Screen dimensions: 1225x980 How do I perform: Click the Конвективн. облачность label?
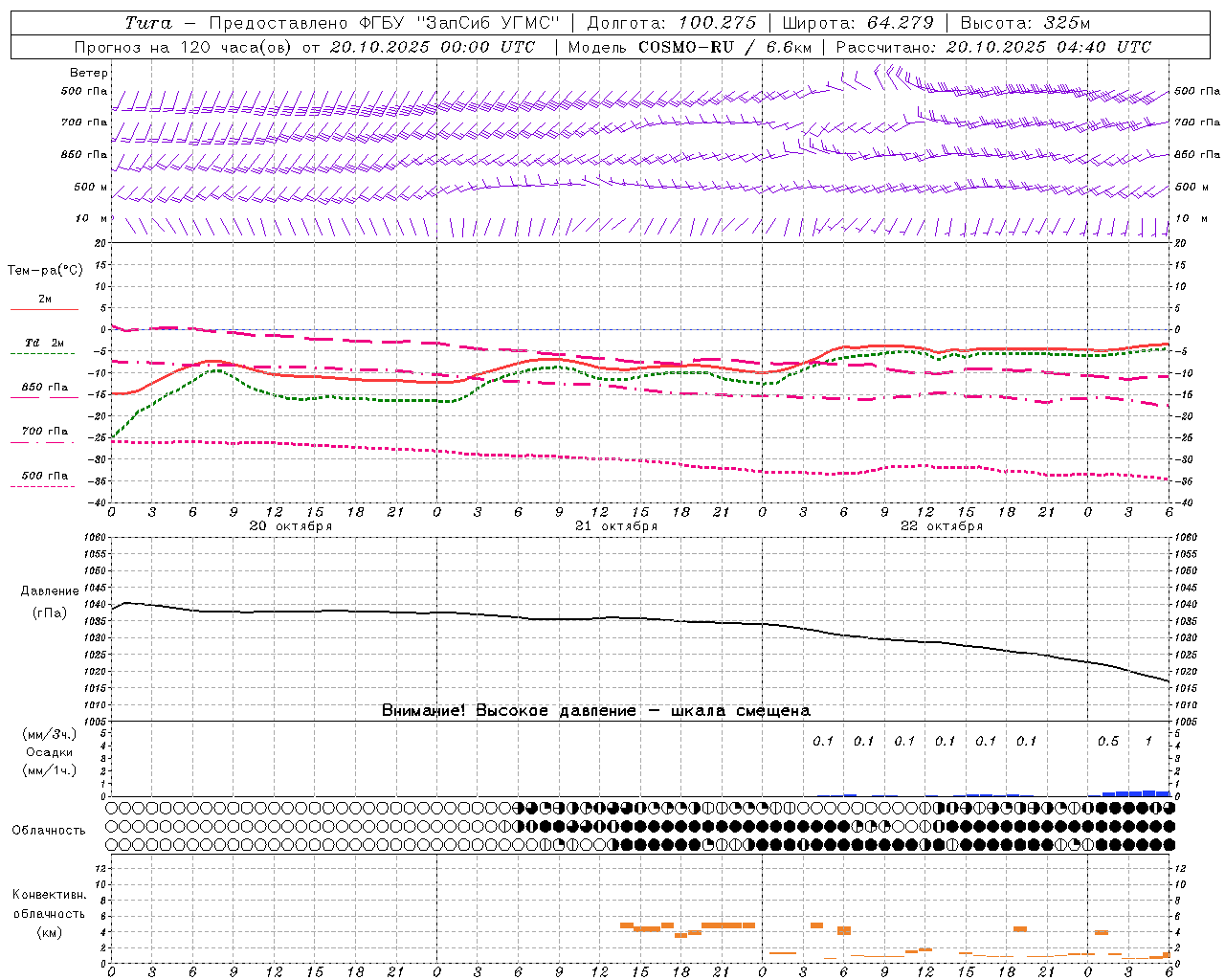49,904
